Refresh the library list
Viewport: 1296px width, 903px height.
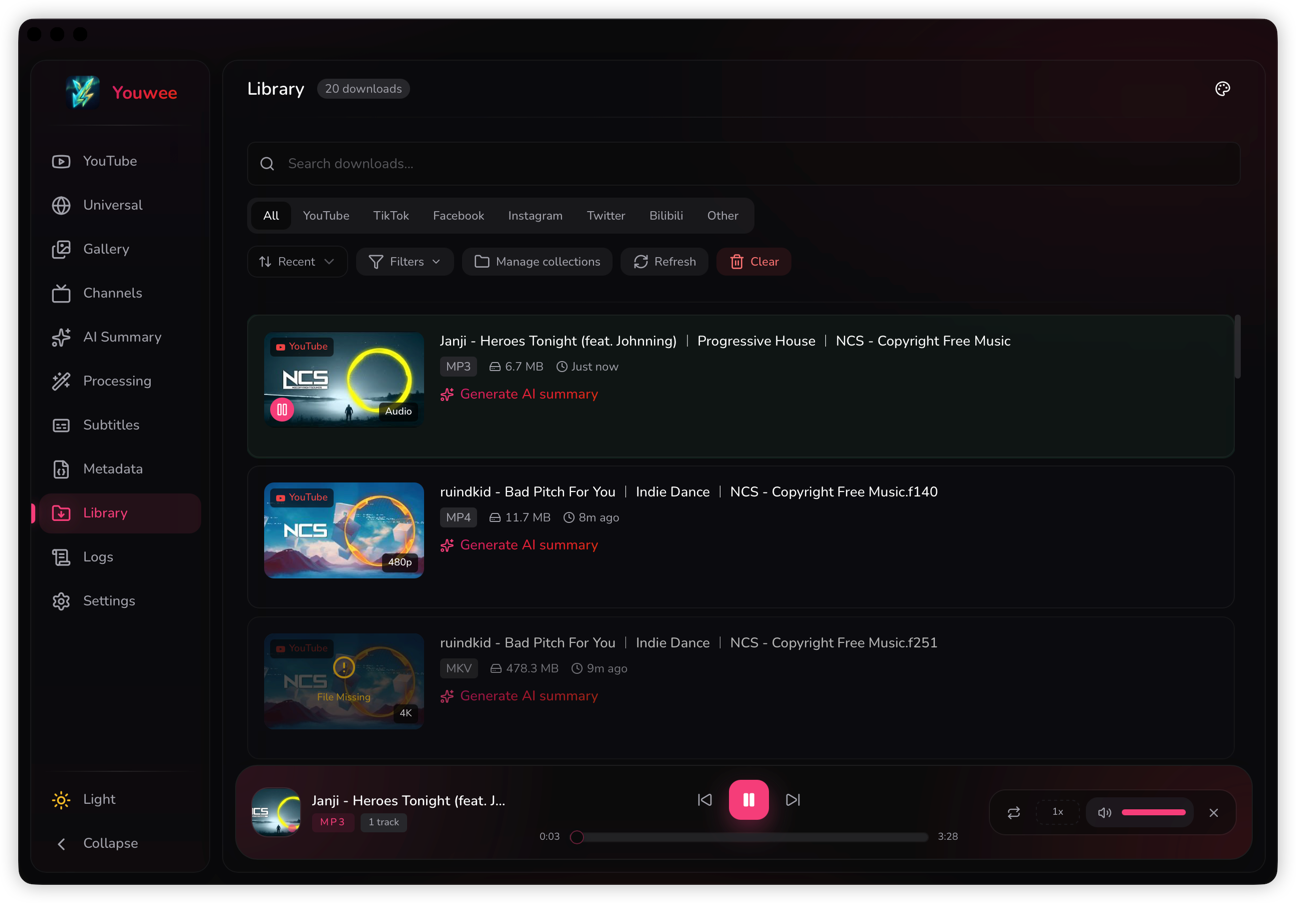(665, 262)
